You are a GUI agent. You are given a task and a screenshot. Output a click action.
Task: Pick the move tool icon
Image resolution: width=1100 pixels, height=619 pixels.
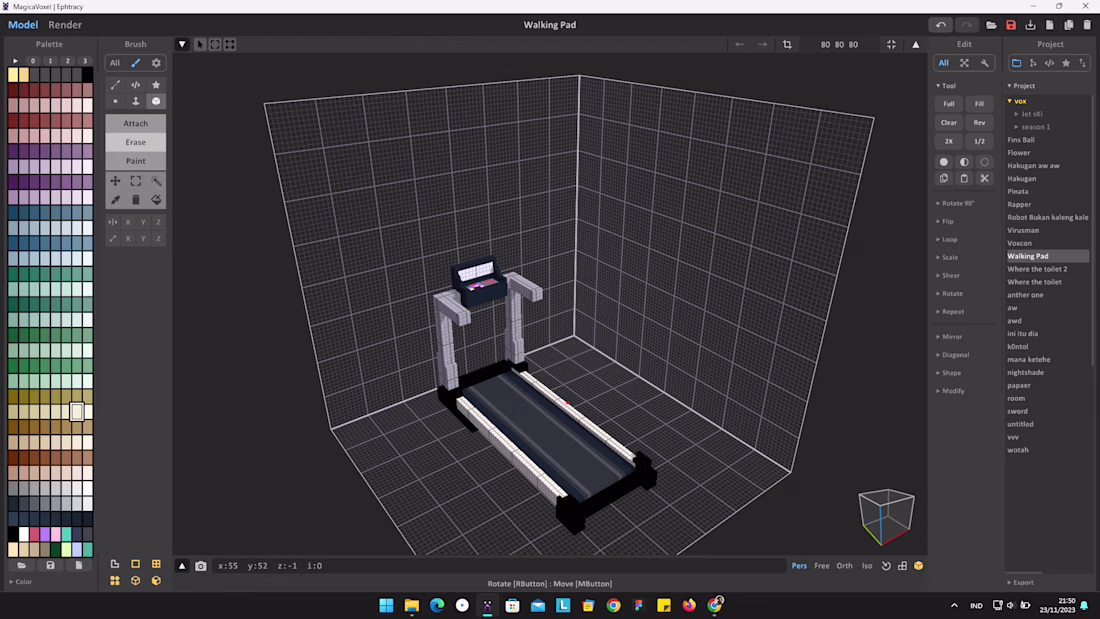115,181
